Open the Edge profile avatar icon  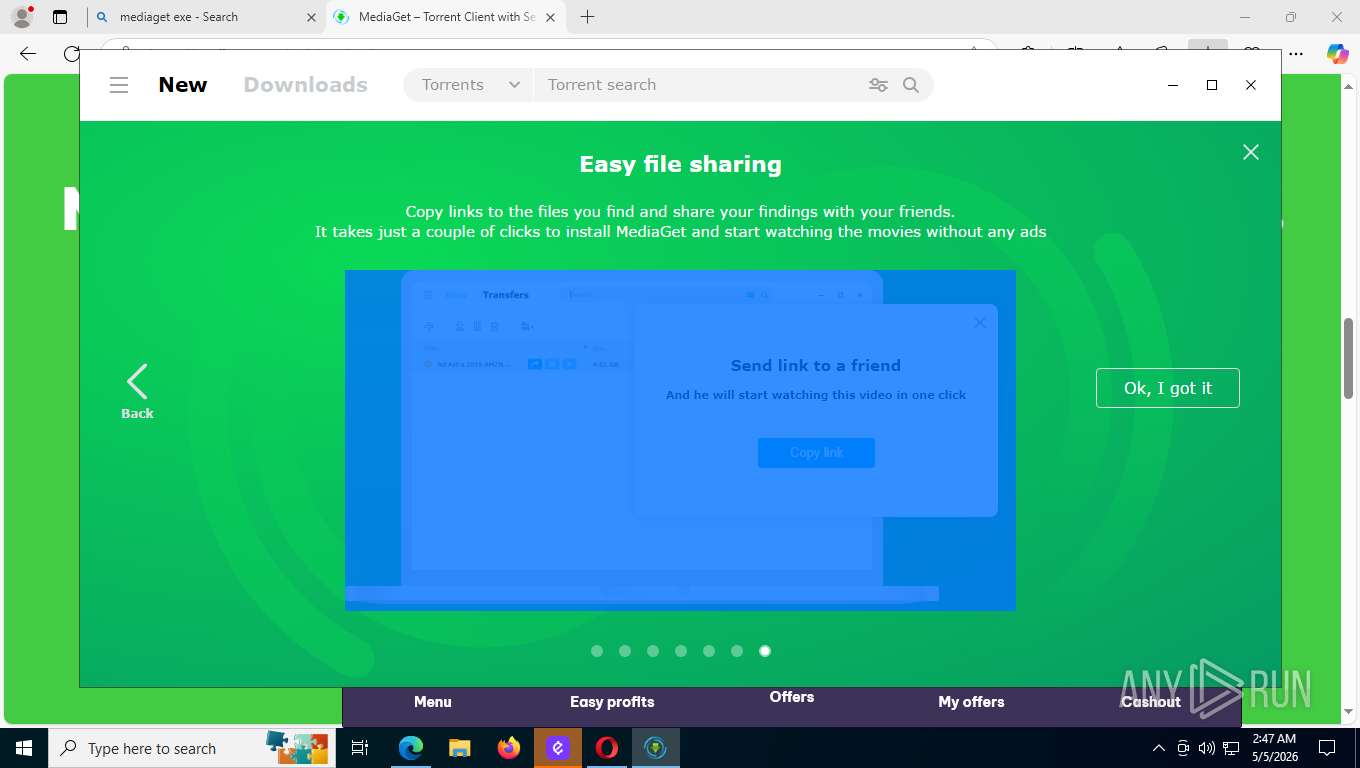(x=22, y=17)
